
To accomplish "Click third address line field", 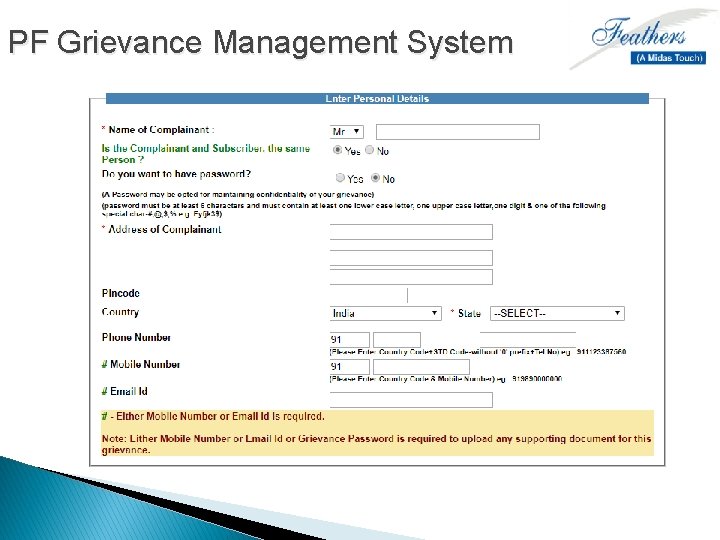I will click(x=411, y=277).
